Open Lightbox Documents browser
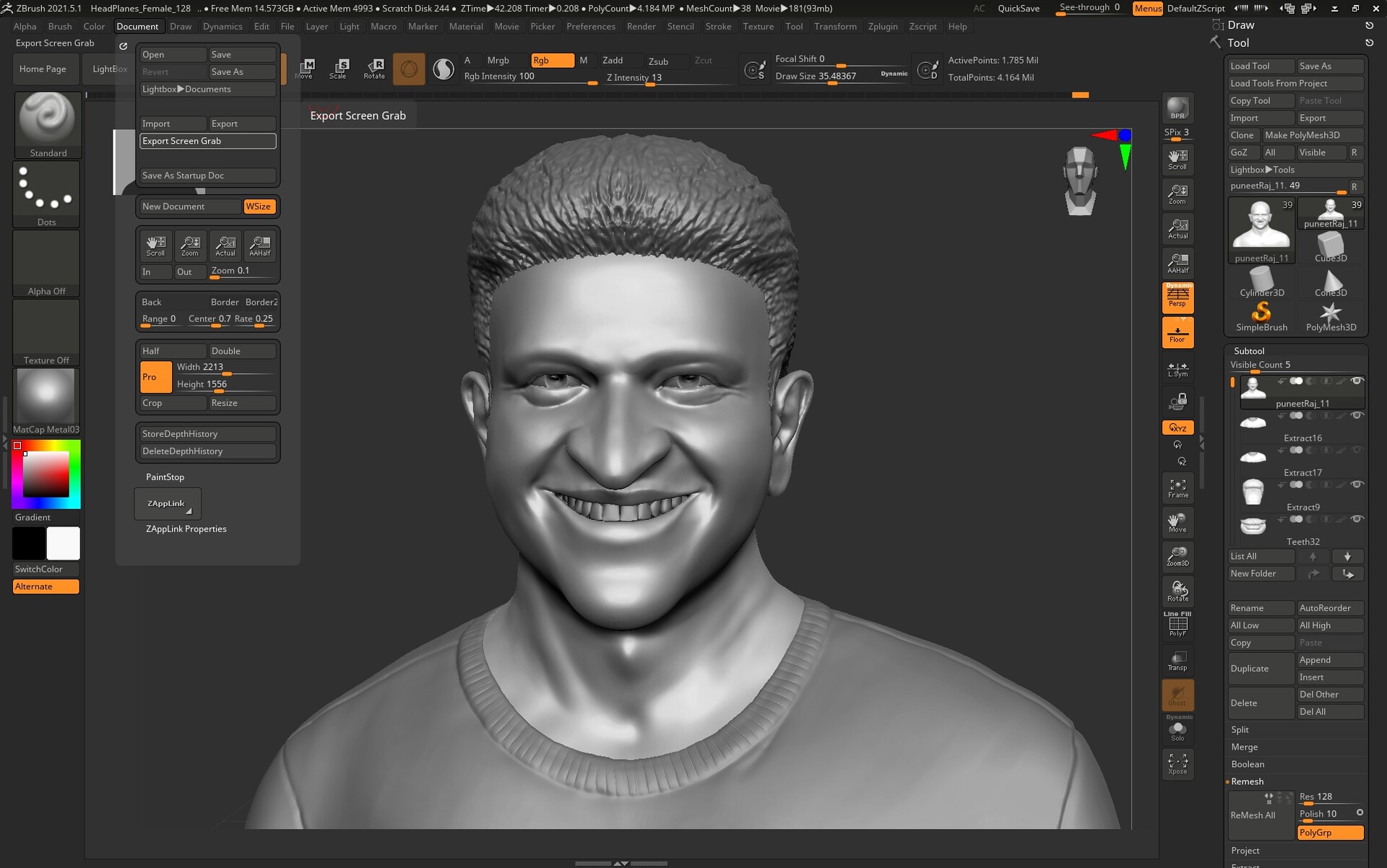This screenshot has width=1387, height=868. pos(207,89)
